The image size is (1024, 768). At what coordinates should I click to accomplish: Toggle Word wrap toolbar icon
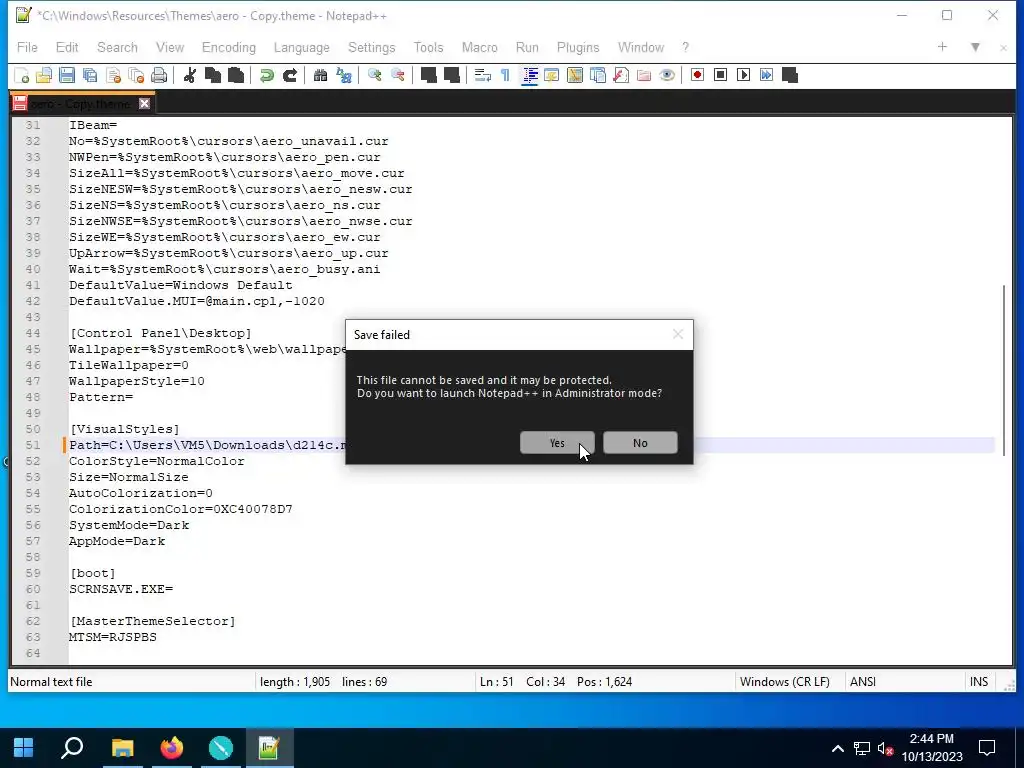click(x=483, y=76)
